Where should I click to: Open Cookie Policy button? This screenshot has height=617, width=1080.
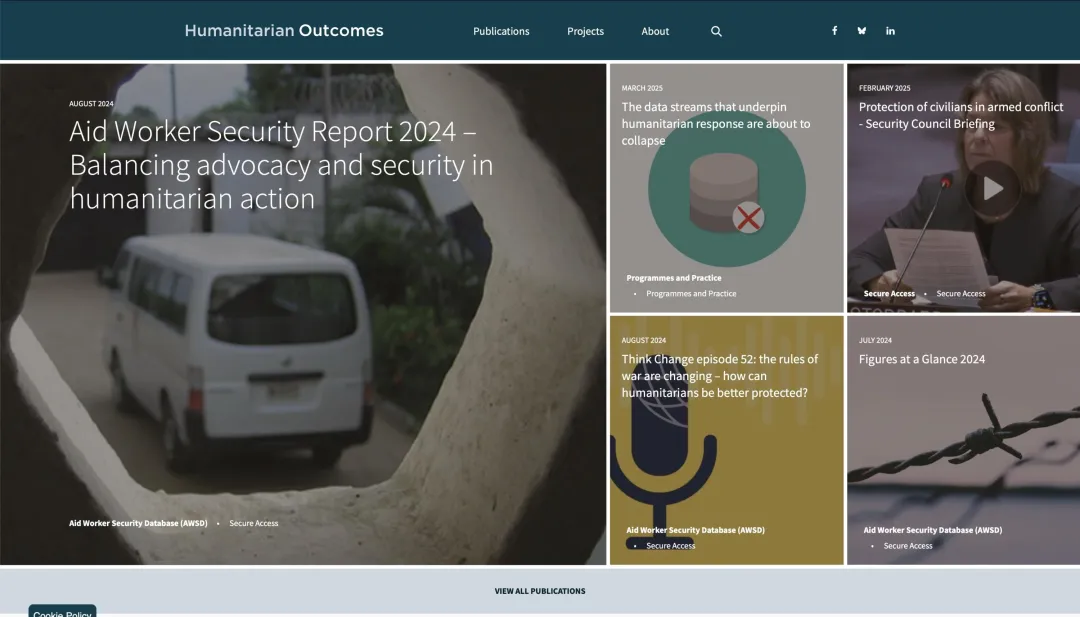pos(62,611)
